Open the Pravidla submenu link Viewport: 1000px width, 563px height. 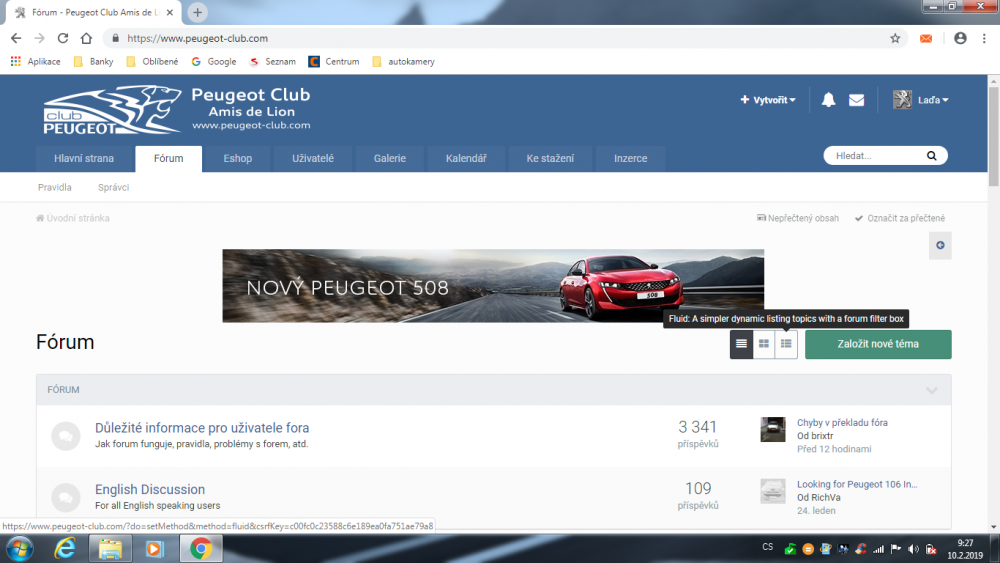(x=55, y=187)
